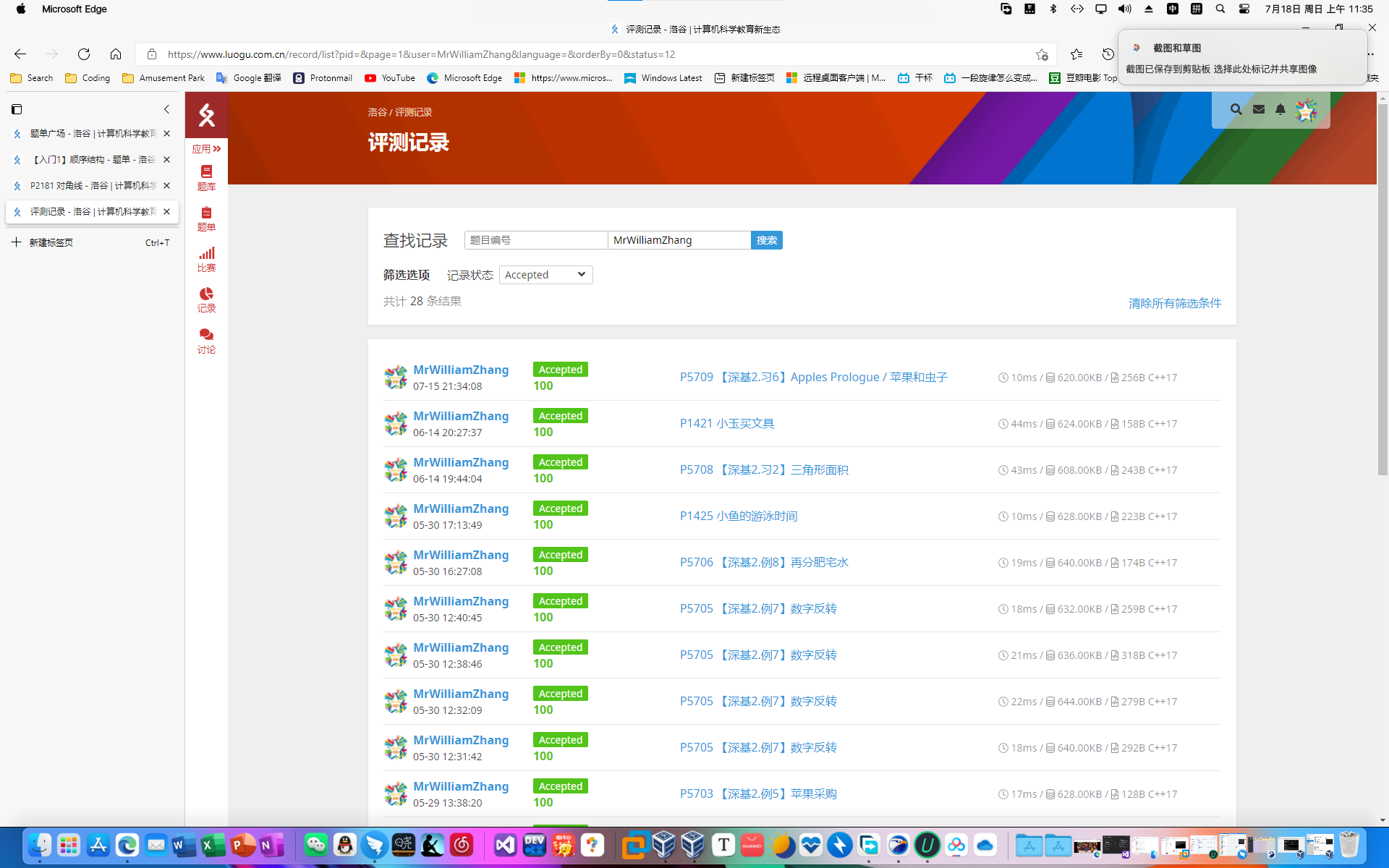Viewport: 1389px width, 868px height.
Task: Open the mail messages icon
Action: pyautogui.click(x=1259, y=109)
